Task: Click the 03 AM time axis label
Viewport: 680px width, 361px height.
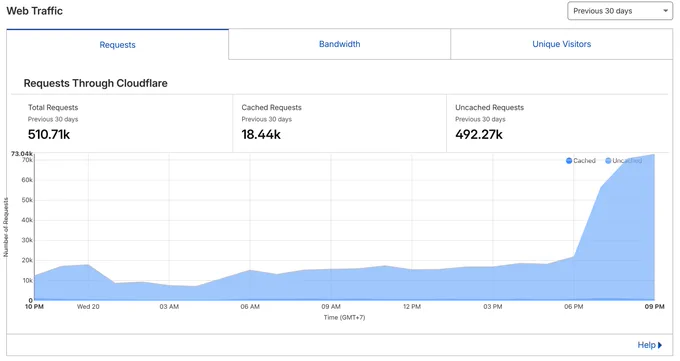Action: 169,307
